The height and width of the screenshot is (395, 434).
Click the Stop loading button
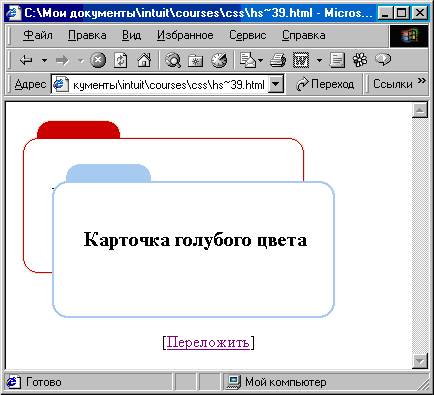pyautogui.click(x=98, y=60)
